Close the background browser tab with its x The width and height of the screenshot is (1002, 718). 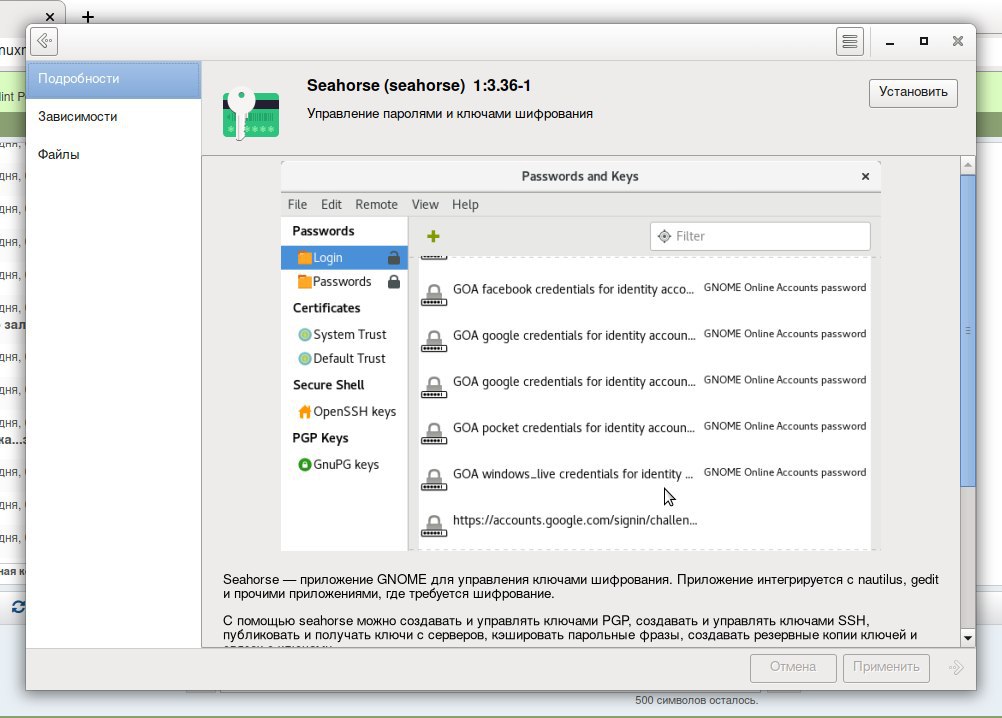click(x=50, y=17)
